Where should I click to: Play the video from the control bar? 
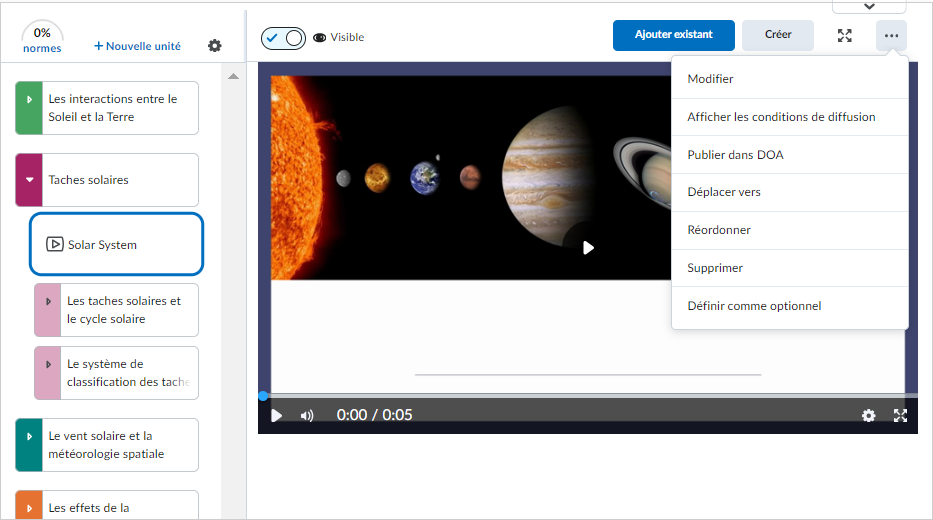(276, 415)
